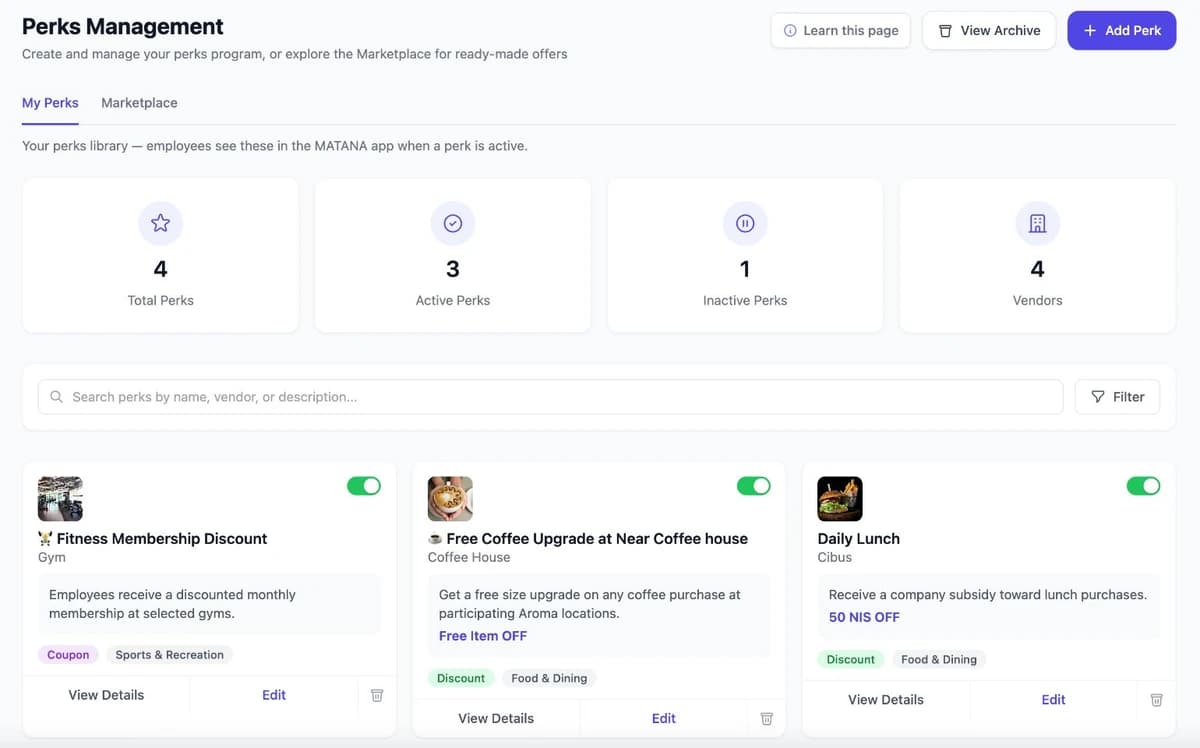Viewport: 1200px width, 748px height.
Task: Click the pause icon above Inactive Perks
Action: pyautogui.click(x=745, y=224)
